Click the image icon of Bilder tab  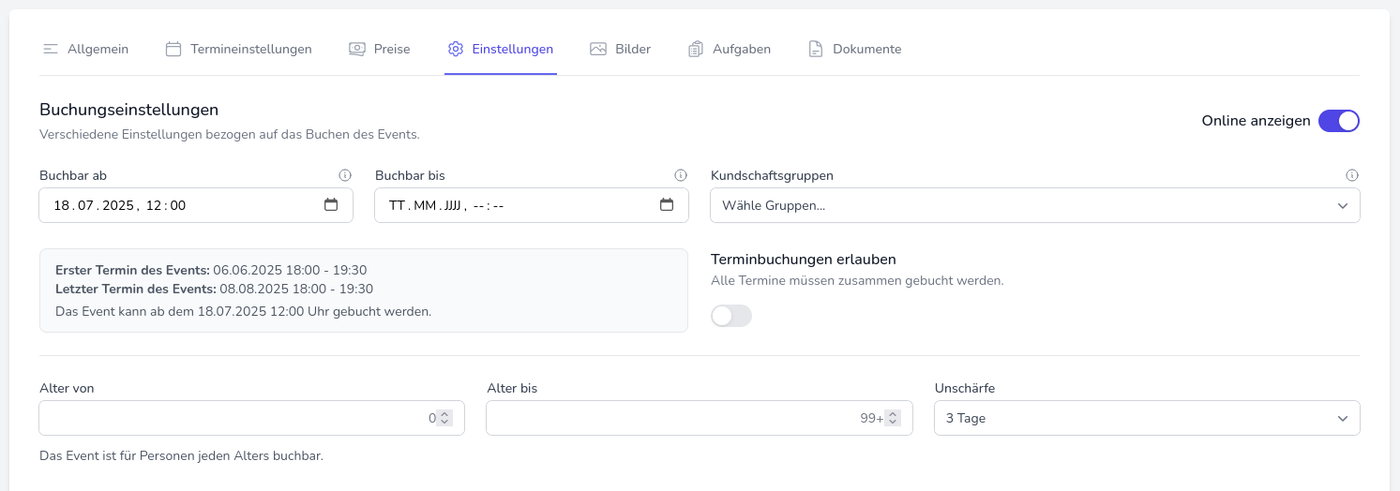coord(598,49)
